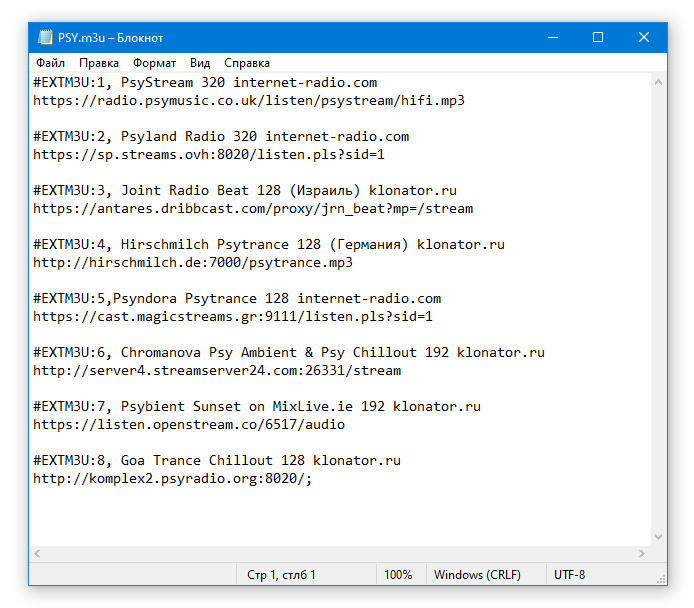Click the cast.magicstreams.gr:9111 URL line
The height and width of the screenshot is (608, 694).
click(233, 316)
